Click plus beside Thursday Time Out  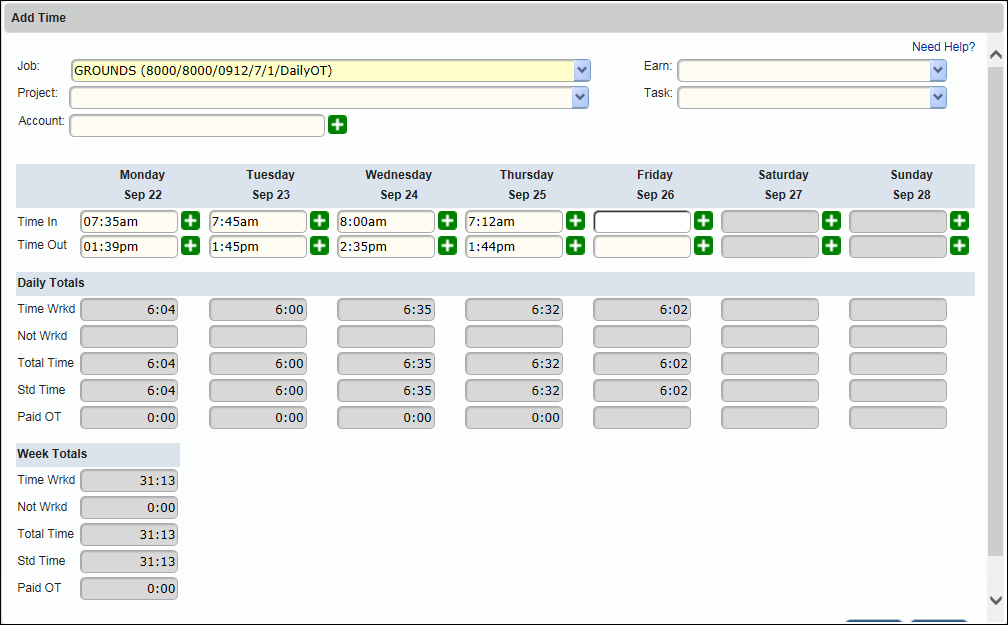click(575, 246)
